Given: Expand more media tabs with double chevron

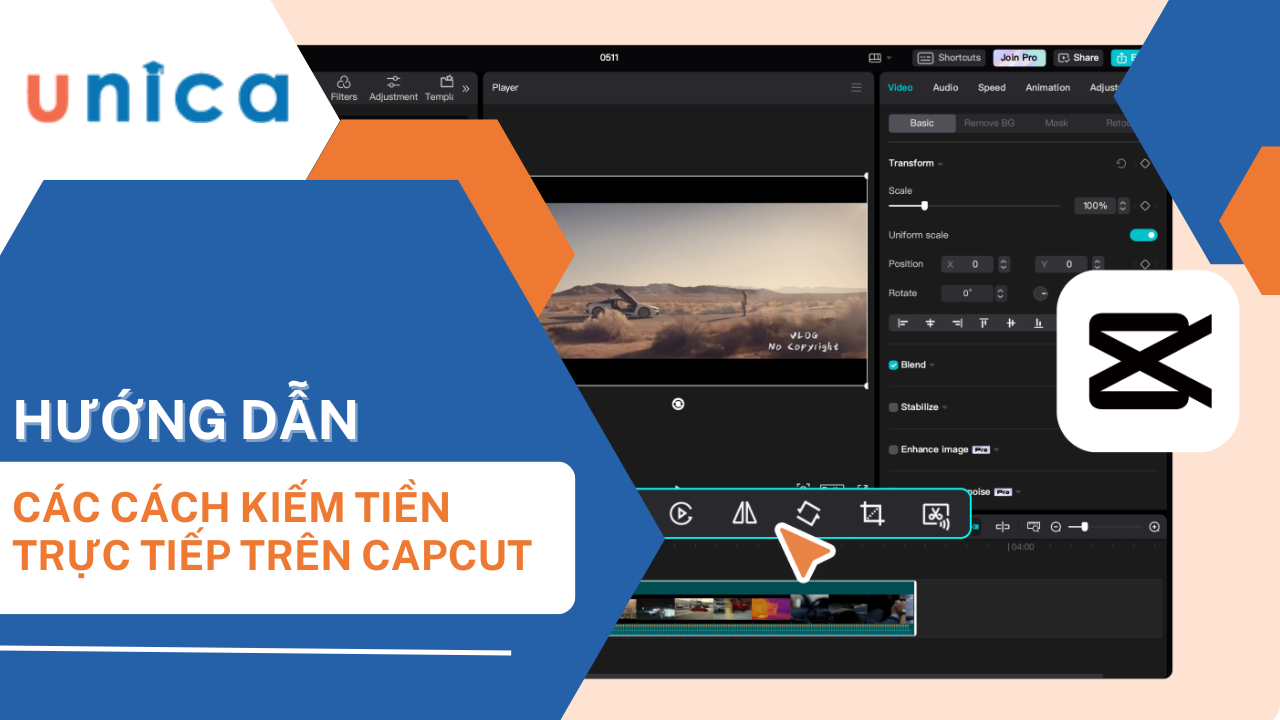Looking at the screenshot, I should (x=465, y=89).
